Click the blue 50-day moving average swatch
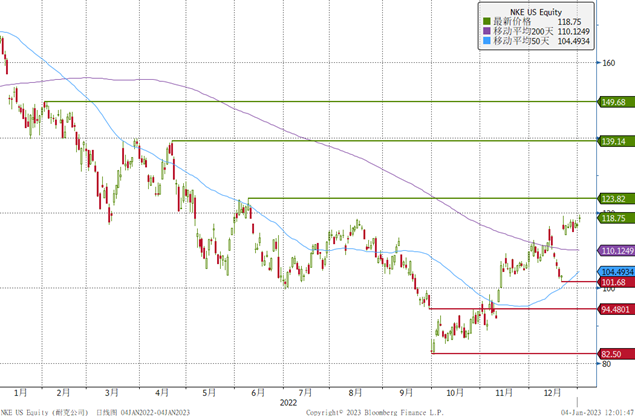Viewport: 635px width, 417px height. pyautogui.click(x=485, y=42)
